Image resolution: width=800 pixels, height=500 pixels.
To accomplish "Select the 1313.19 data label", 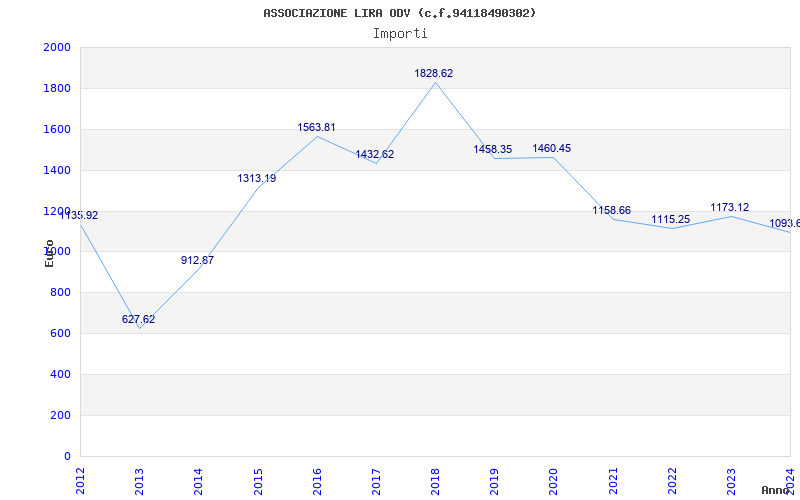I will (x=257, y=179).
